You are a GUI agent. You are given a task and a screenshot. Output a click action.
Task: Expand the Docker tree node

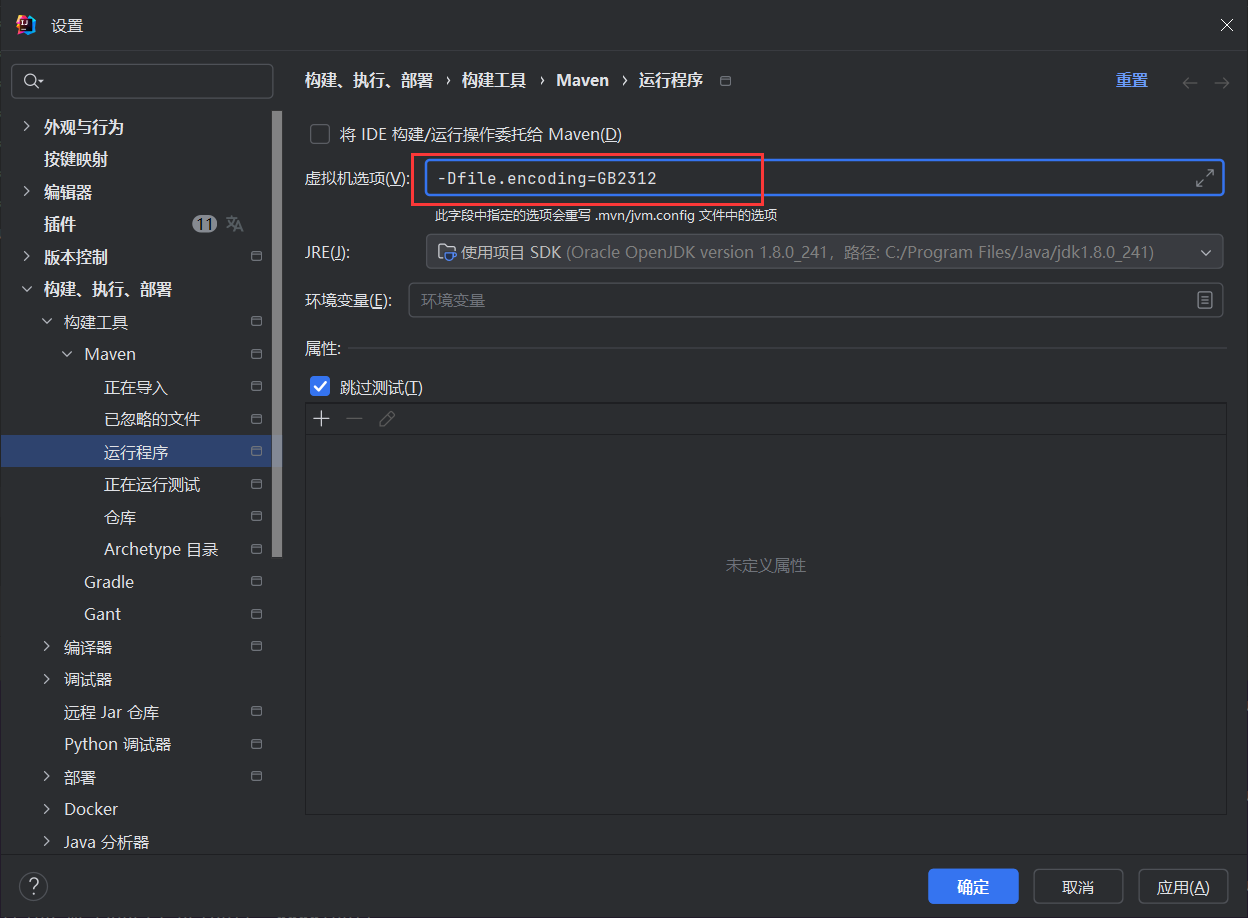click(x=46, y=809)
